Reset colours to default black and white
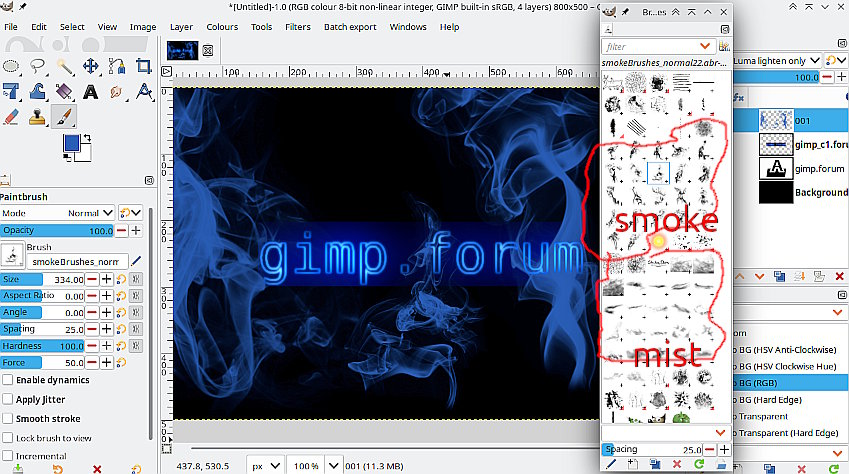The width and height of the screenshot is (849, 474). tap(67, 157)
